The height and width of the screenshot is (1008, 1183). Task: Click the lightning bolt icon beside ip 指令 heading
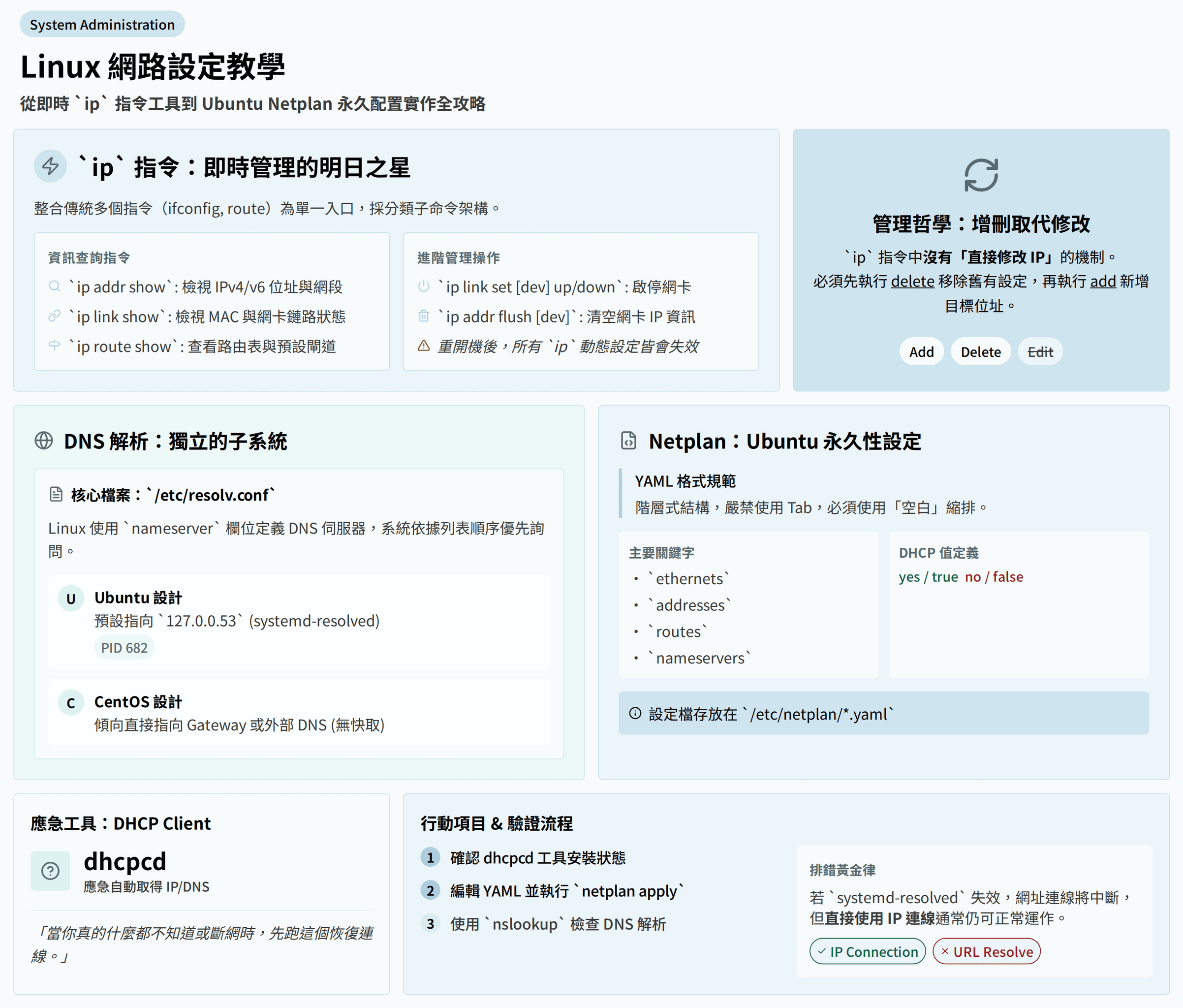(x=50, y=167)
